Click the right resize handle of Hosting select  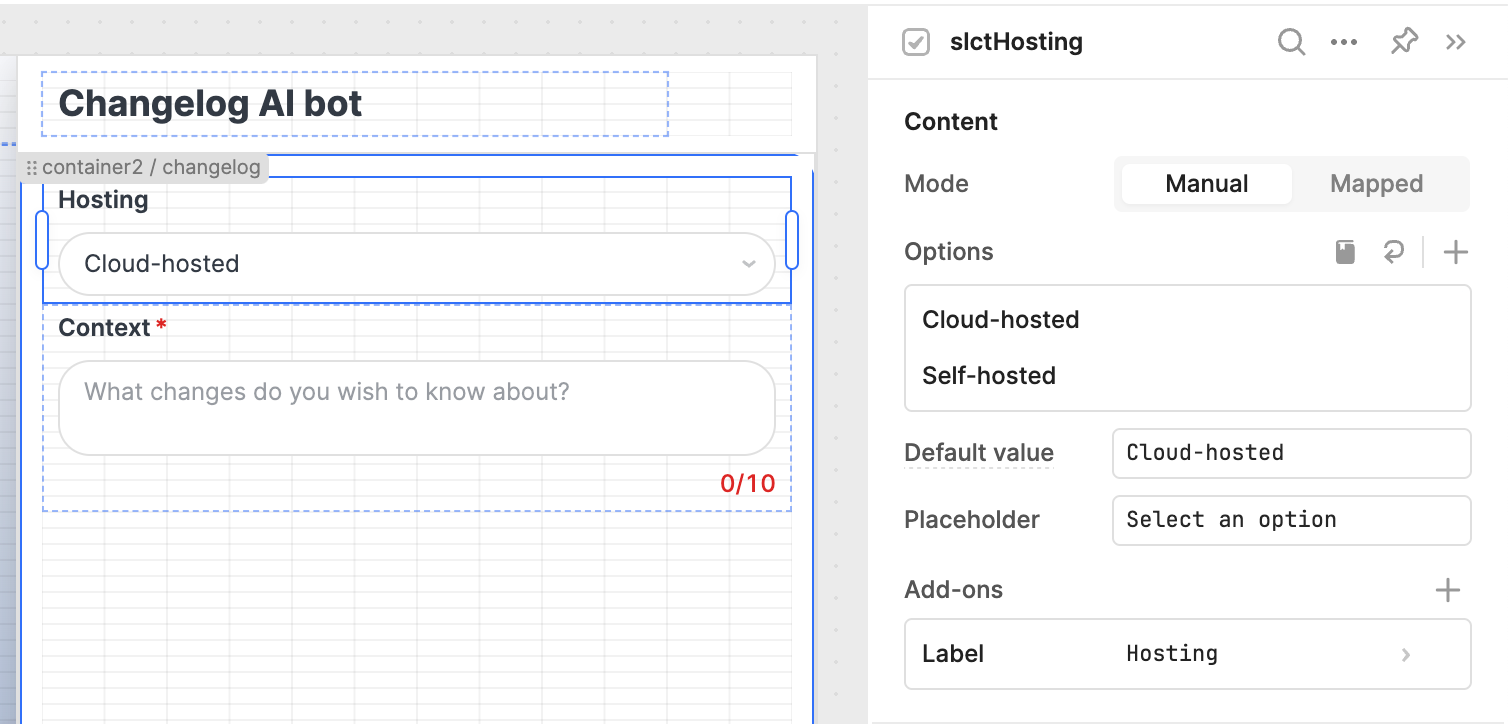(792, 240)
